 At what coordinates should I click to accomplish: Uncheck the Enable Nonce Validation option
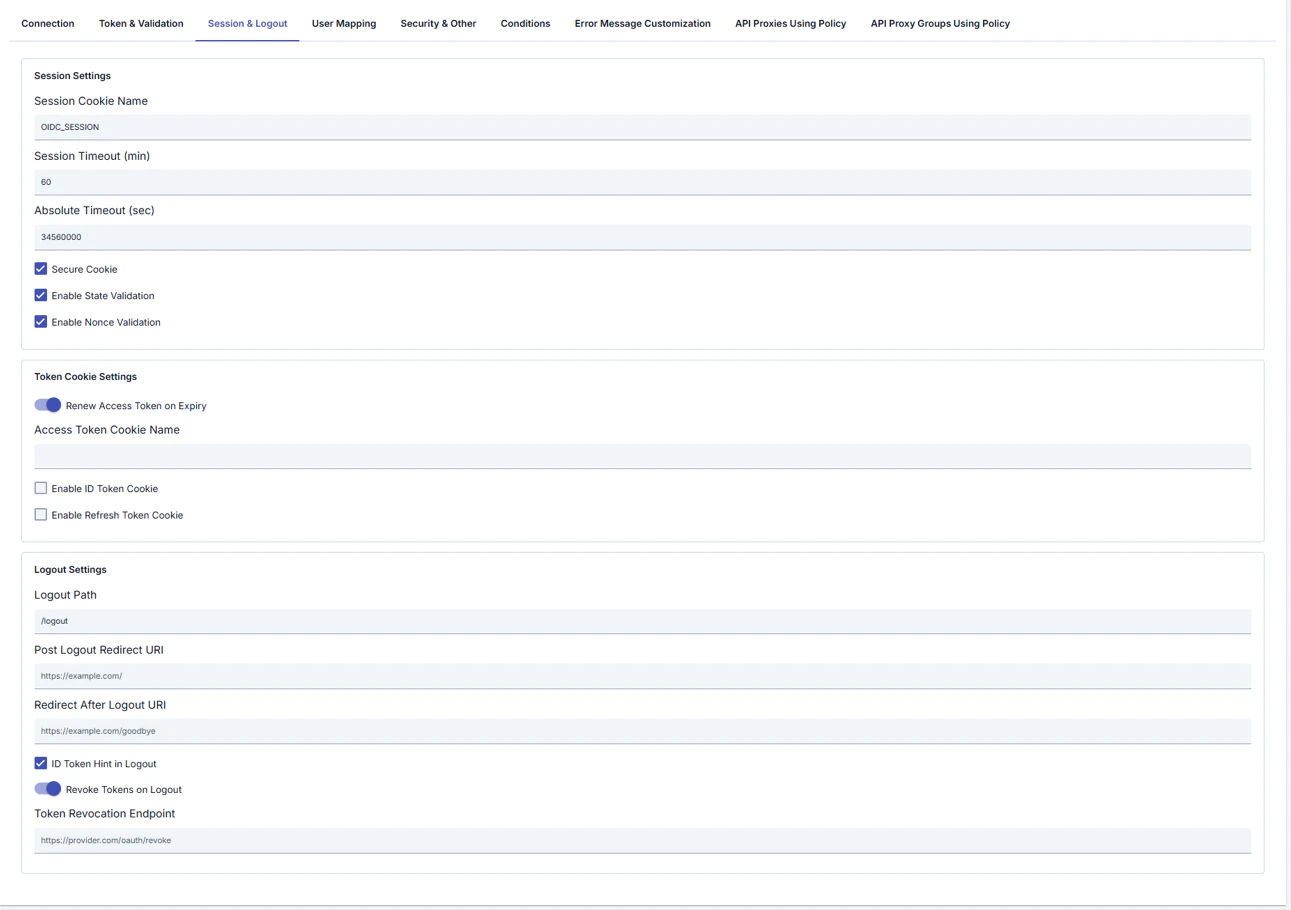pos(40,321)
